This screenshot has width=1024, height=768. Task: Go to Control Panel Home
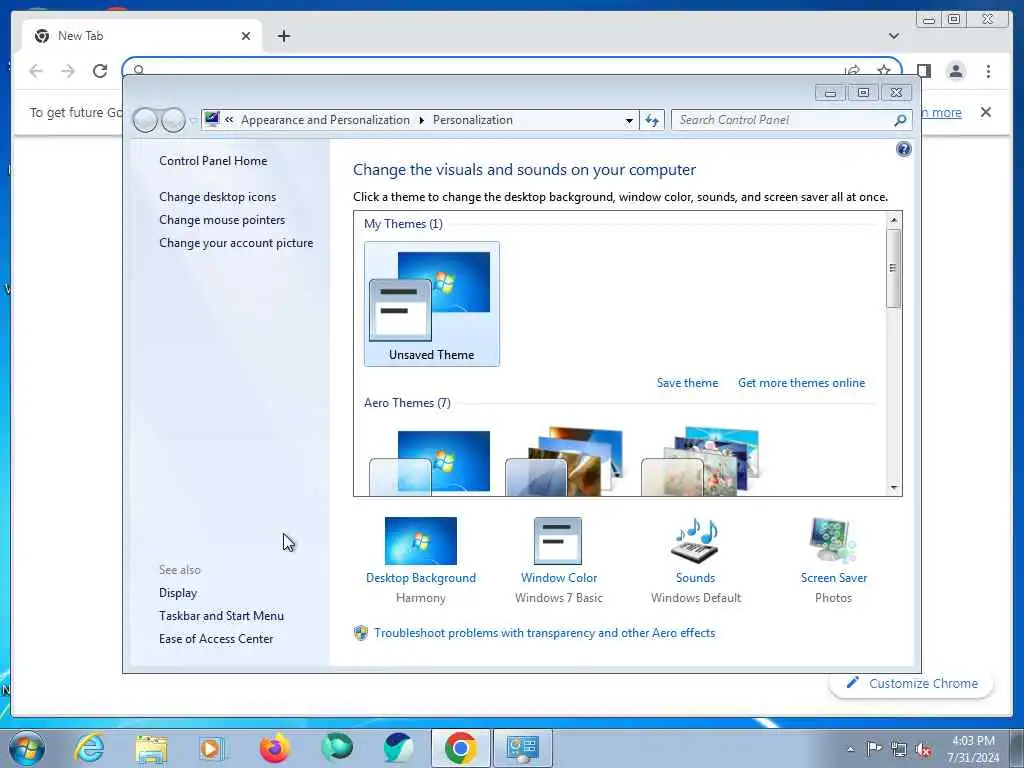tap(213, 161)
